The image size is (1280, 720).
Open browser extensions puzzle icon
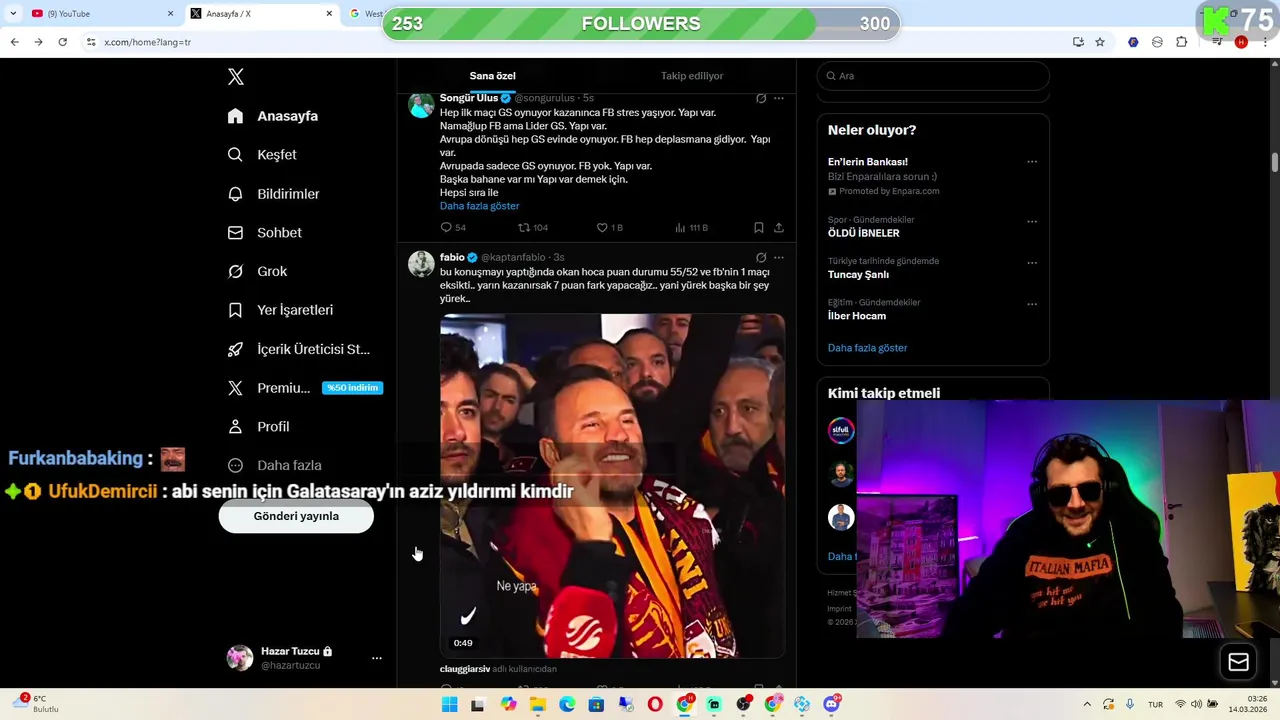point(1181,42)
